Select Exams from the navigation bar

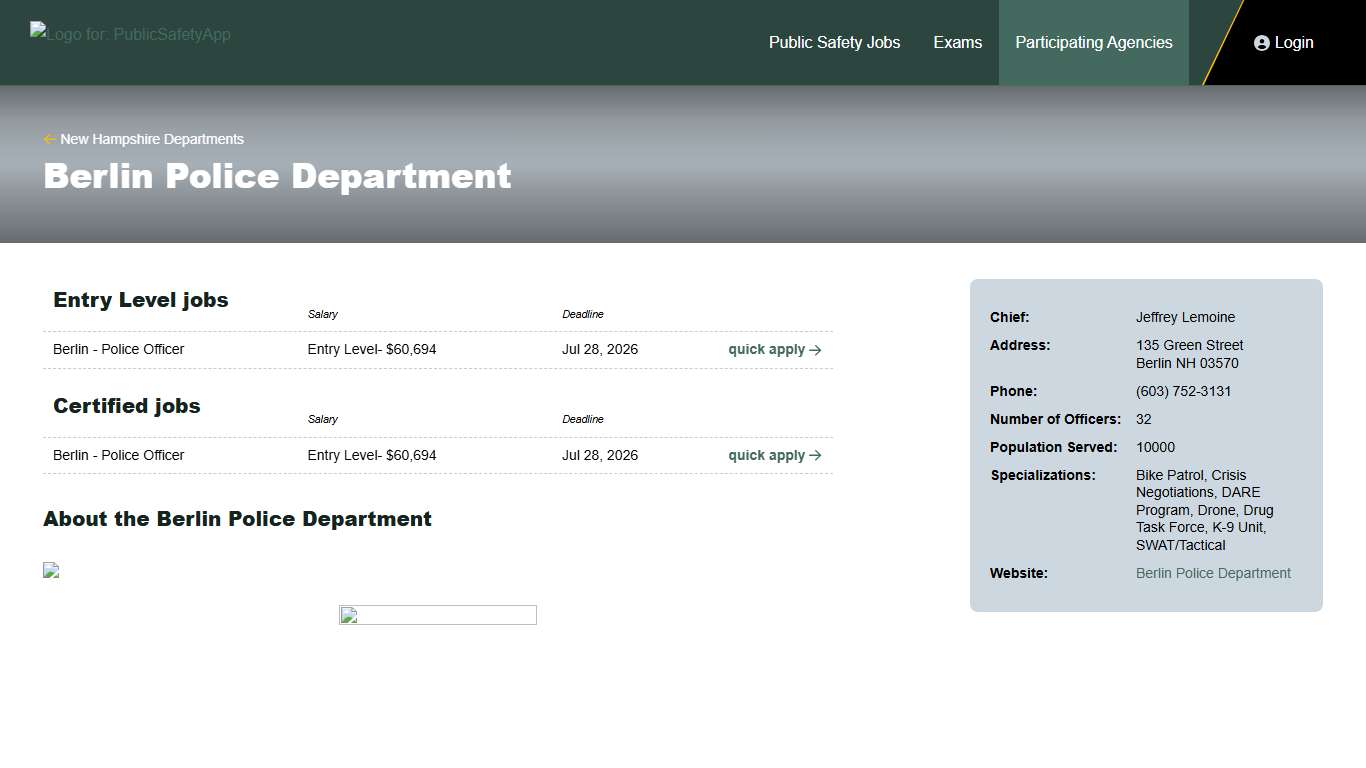tap(957, 42)
